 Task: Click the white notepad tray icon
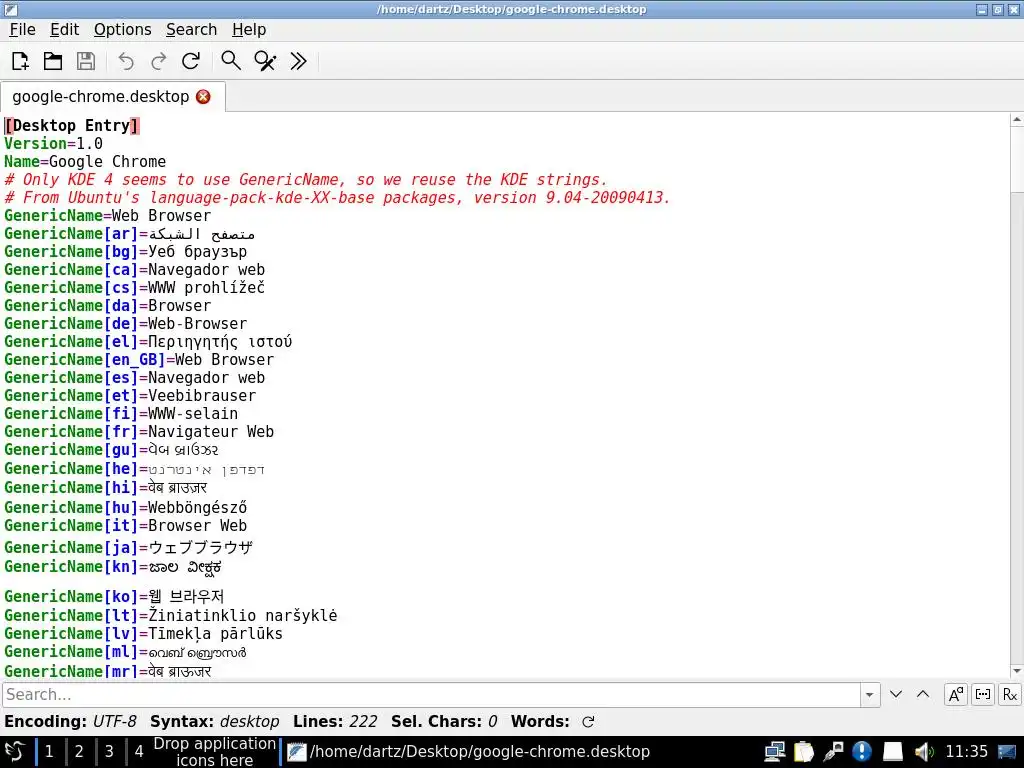click(892, 752)
